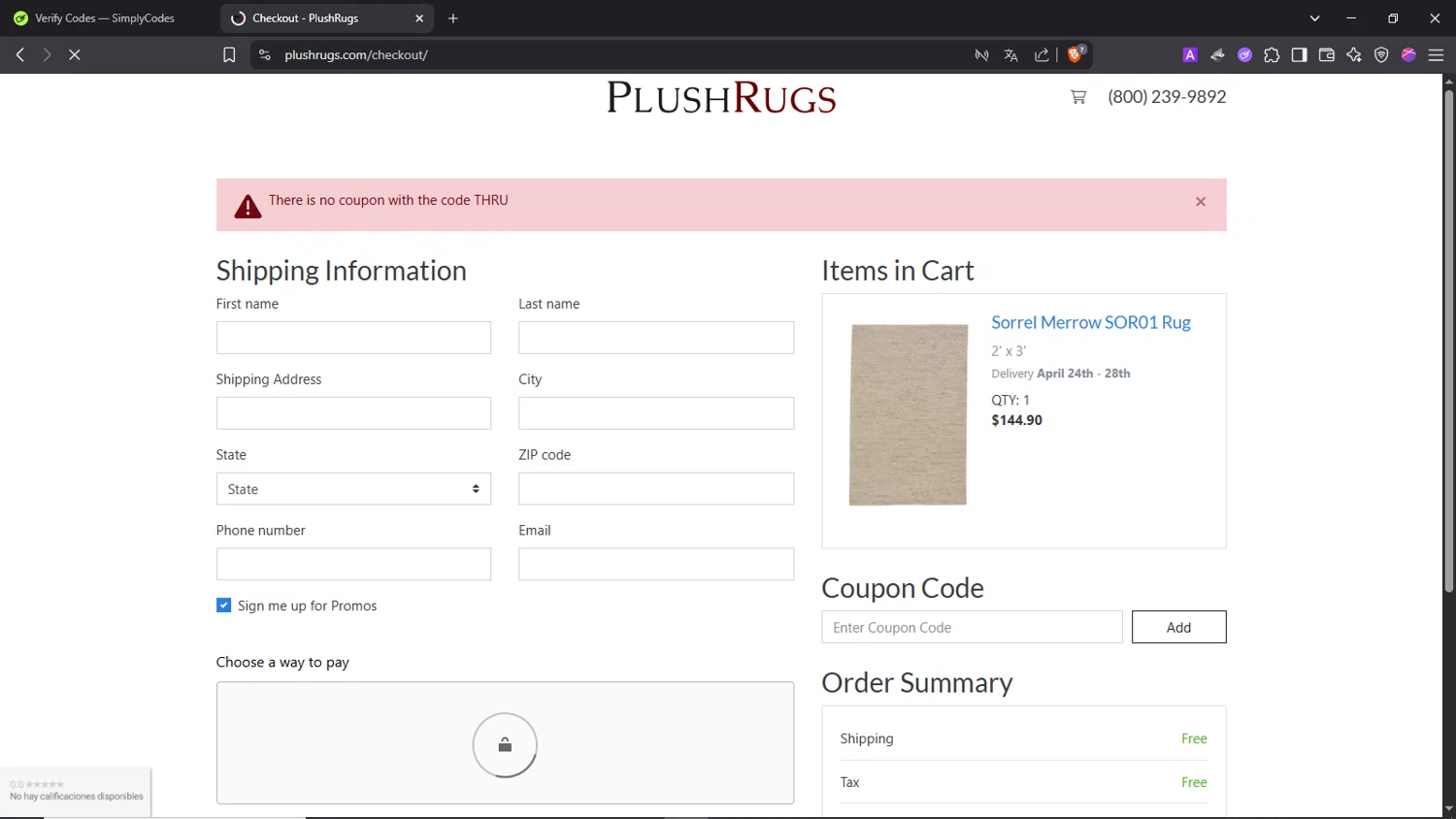
Task: Open the browser hamburger main menu
Action: coord(1437,55)
